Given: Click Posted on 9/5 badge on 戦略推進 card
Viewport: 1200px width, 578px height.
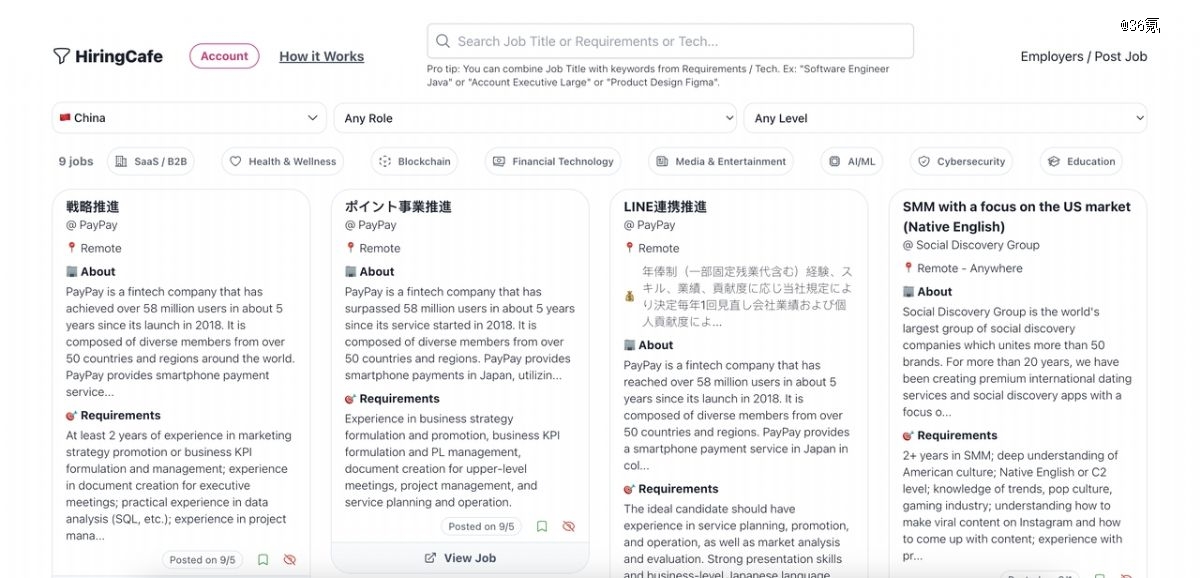Looking at the screenshot, I should coord(201,560).
